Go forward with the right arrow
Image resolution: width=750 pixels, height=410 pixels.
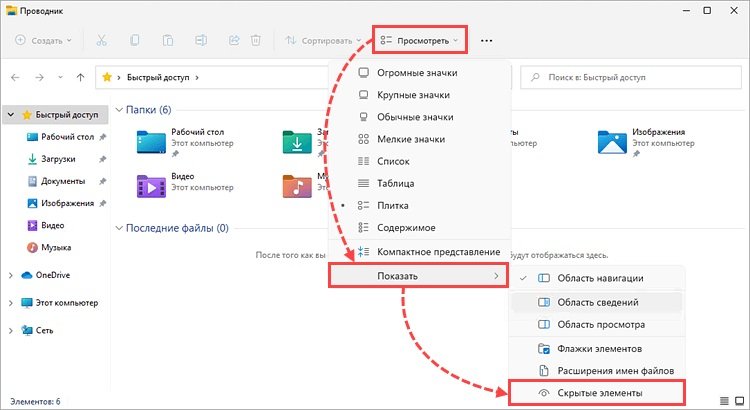pyautogui.click(x=39, y=77)
